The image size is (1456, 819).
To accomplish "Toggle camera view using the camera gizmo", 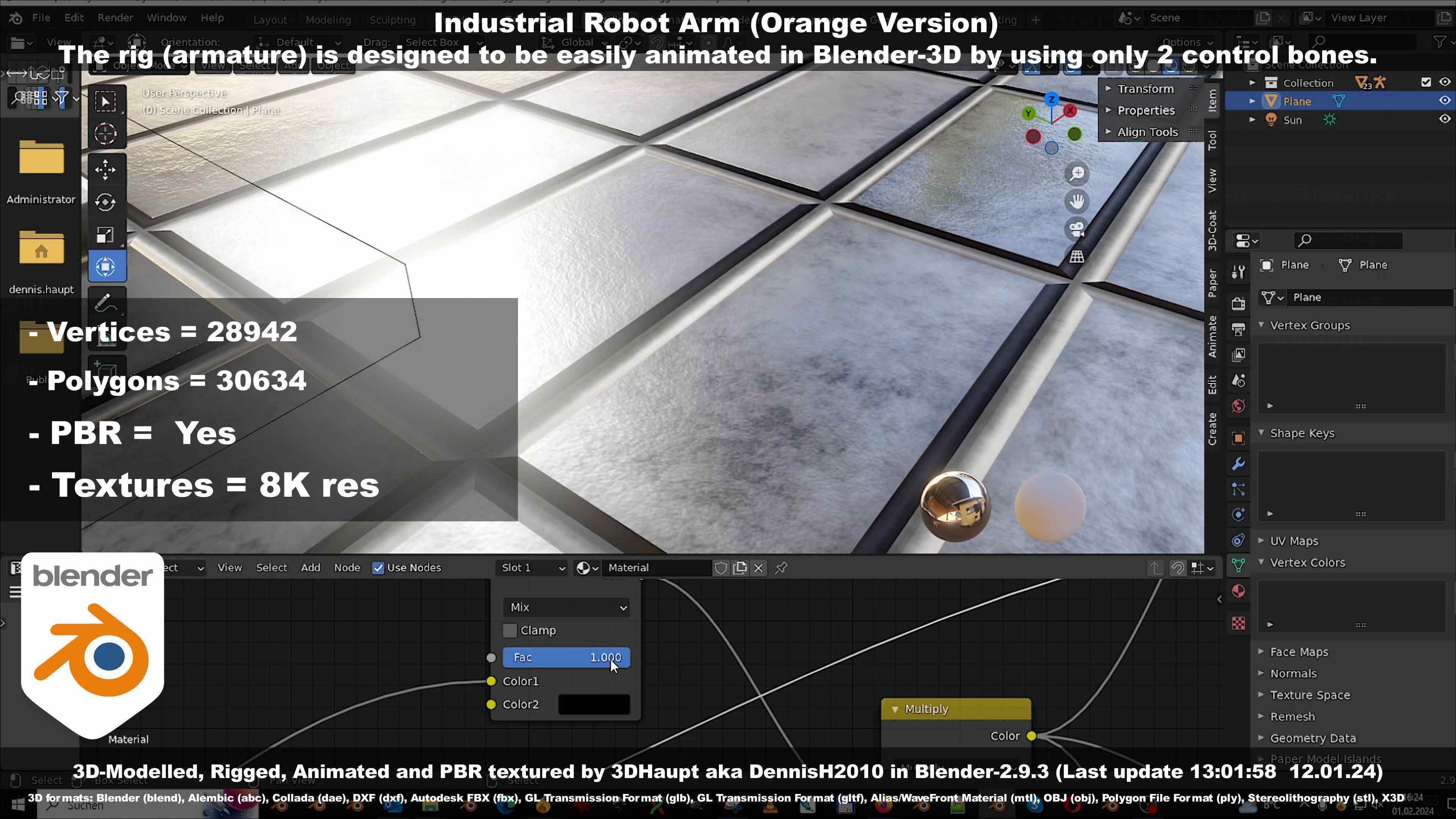I will [x=1077, y=229].
